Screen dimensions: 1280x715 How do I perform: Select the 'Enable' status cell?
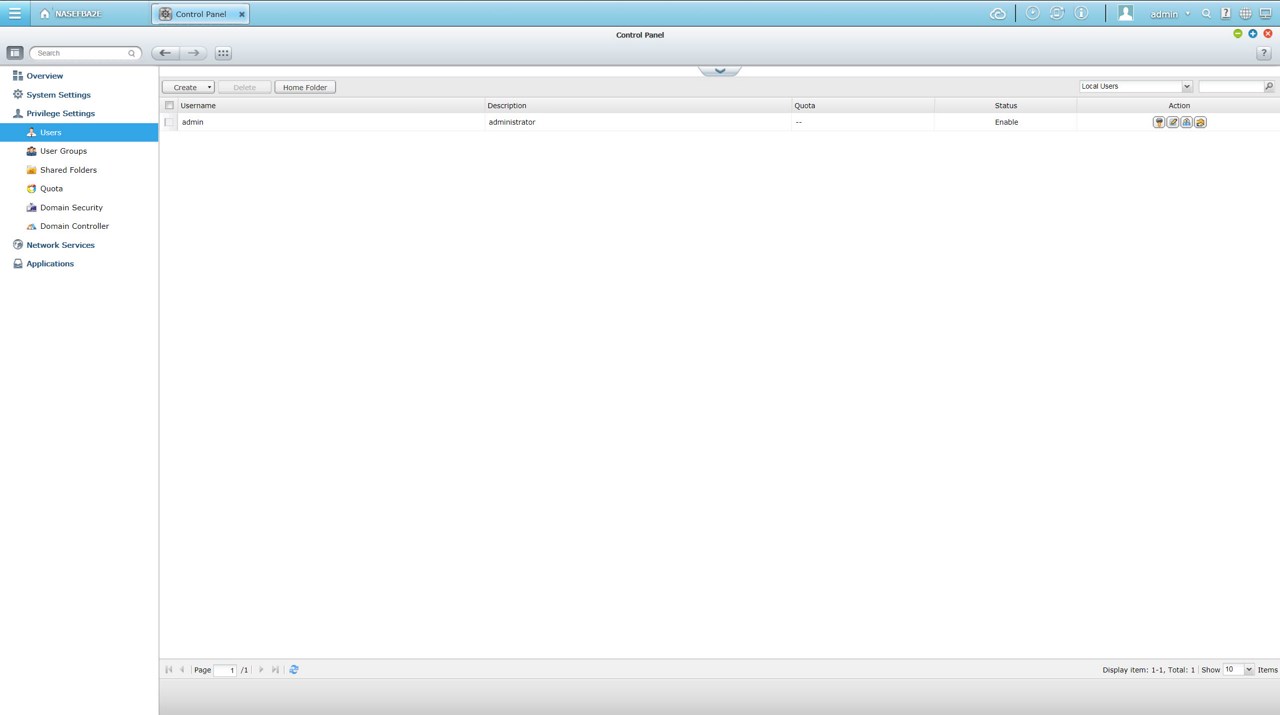pos(1006,122)
